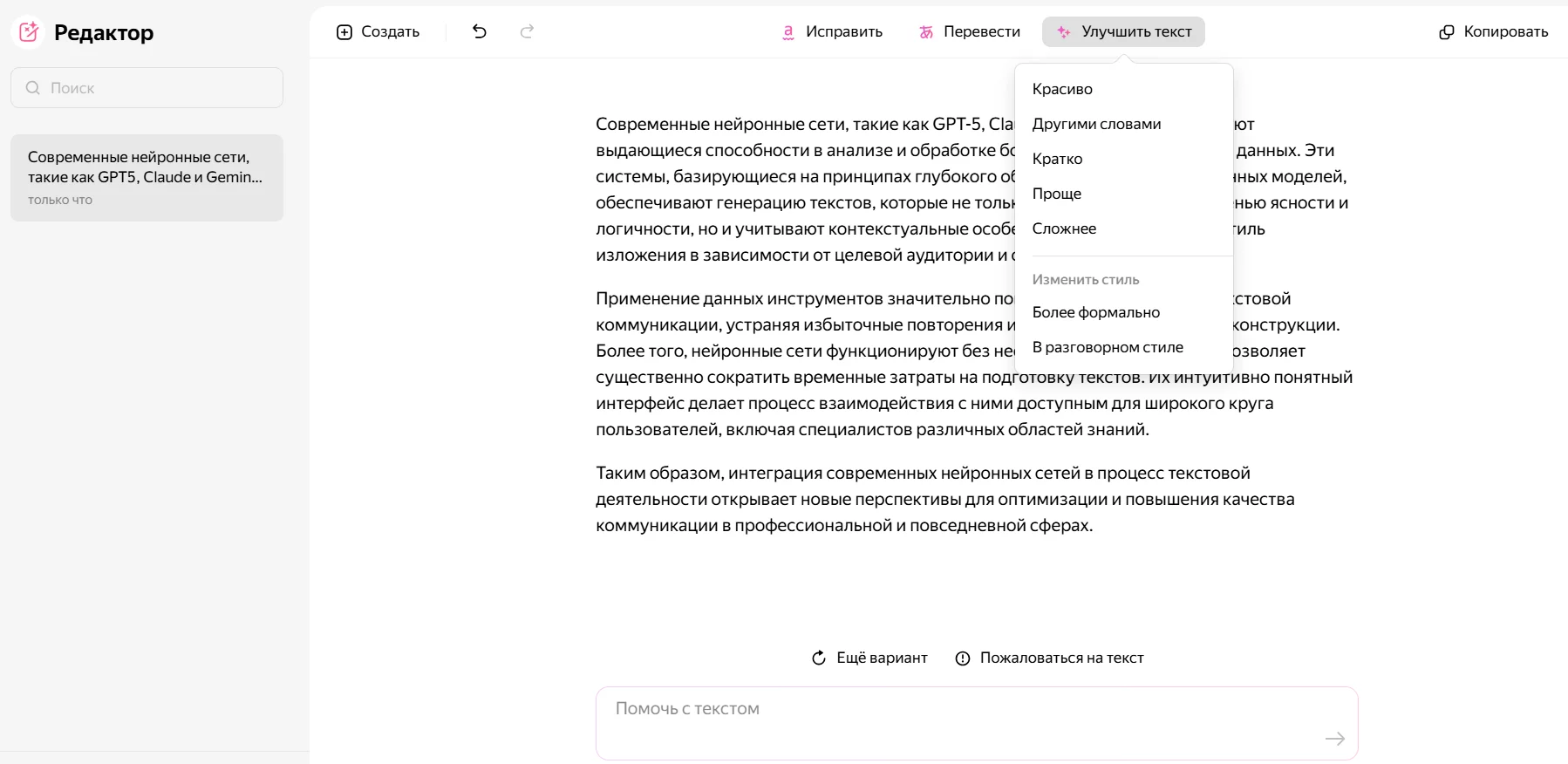This screenshot has height=764, width=1568.
Task: Pick the Проще rewrite option
Action: click(1056, 194)
